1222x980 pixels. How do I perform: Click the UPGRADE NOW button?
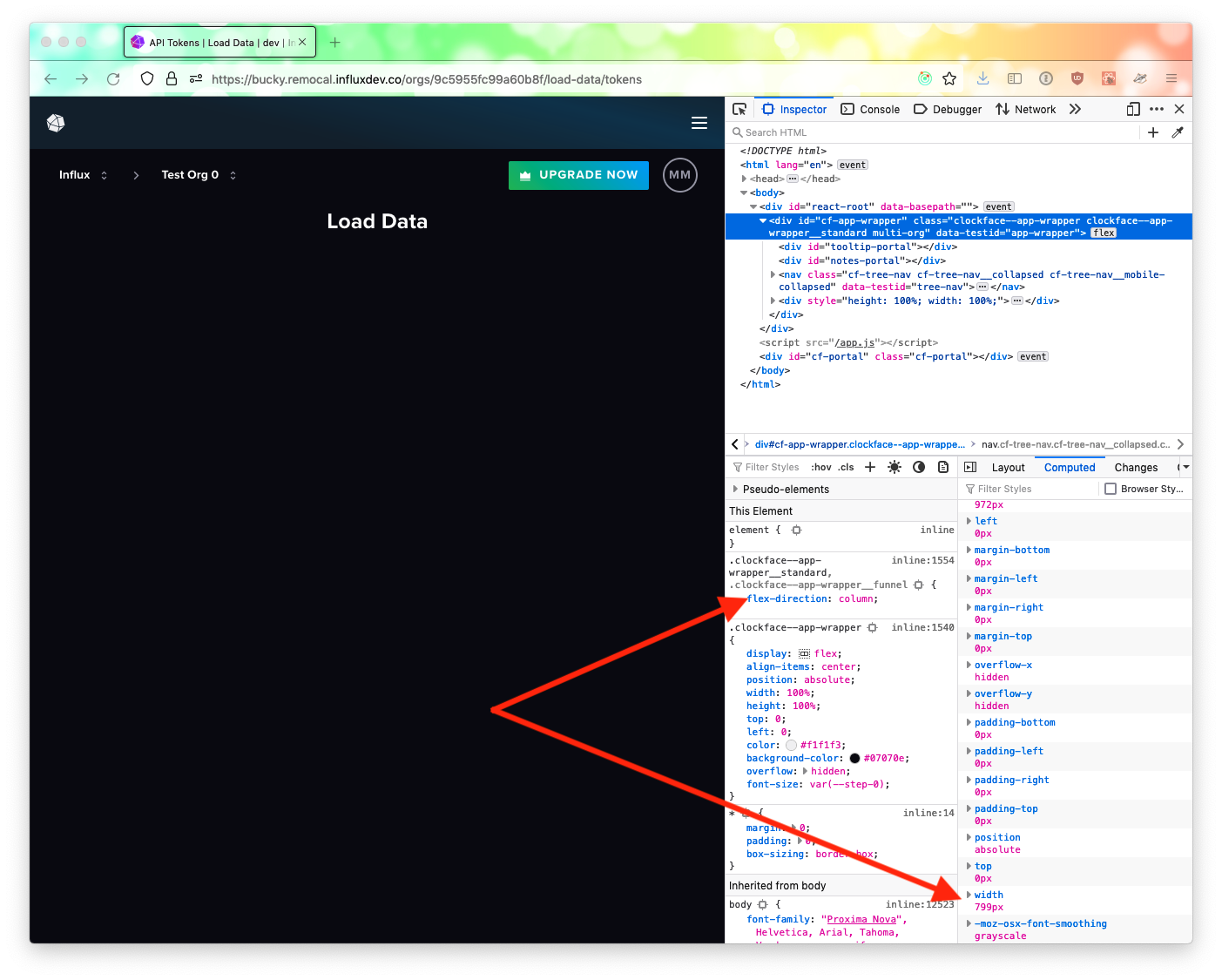pyautogui.click(x=578, y=174)
